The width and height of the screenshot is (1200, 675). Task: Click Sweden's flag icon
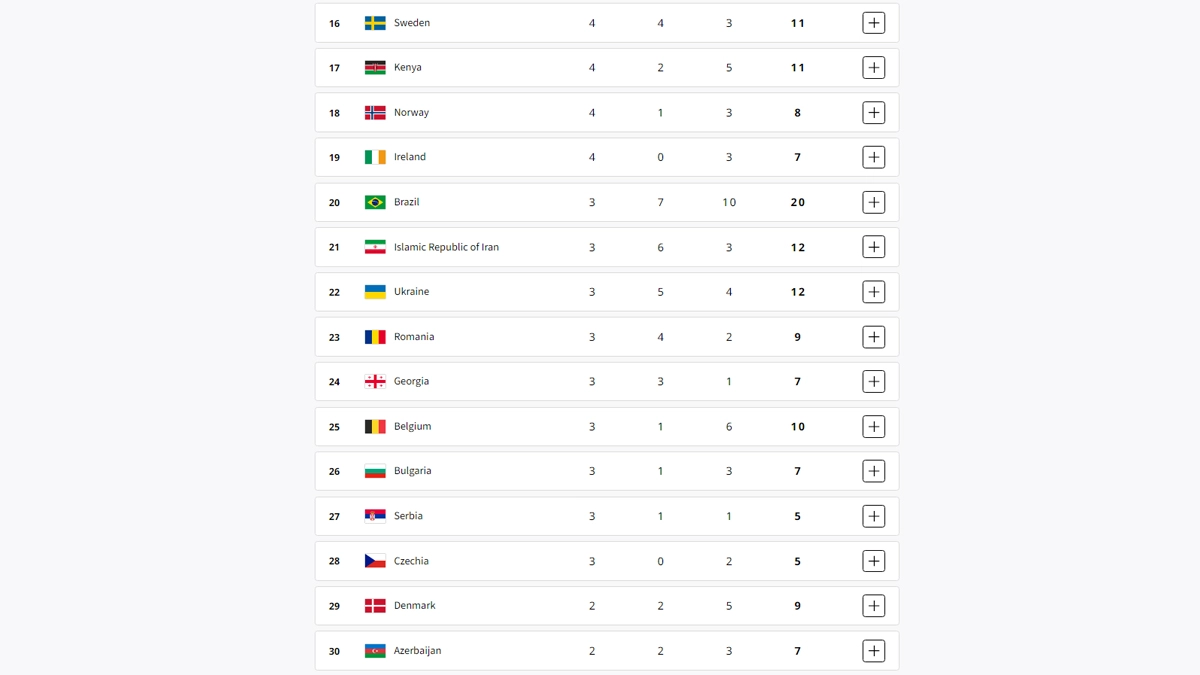pos(375,23)
